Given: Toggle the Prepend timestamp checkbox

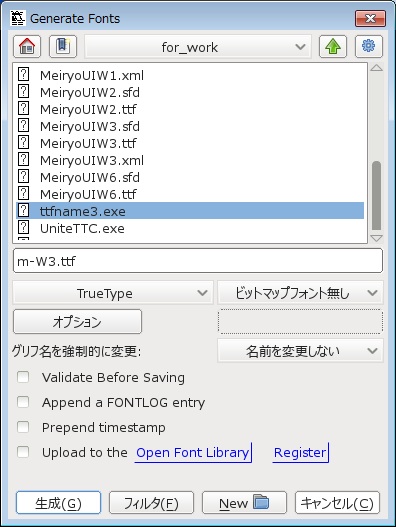Looking at the screenshot, I should click(23, 427).
